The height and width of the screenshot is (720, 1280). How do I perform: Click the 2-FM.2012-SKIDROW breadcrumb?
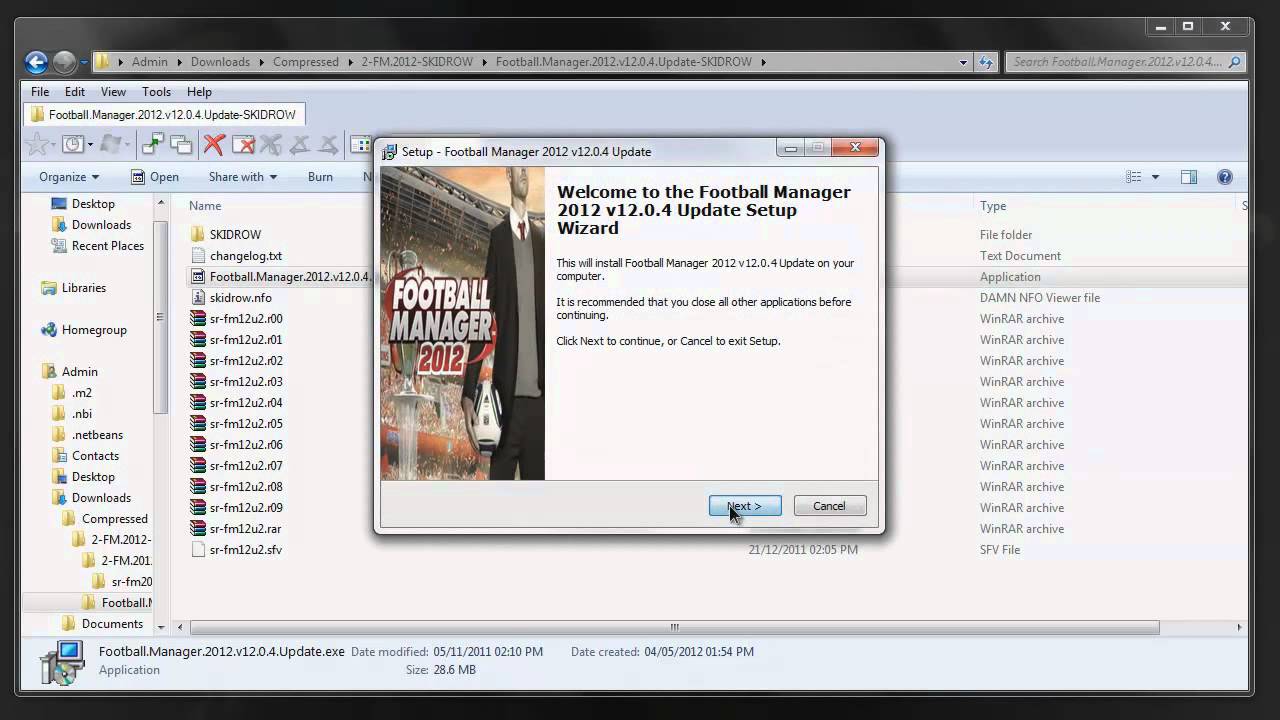(x=418, y=62)
